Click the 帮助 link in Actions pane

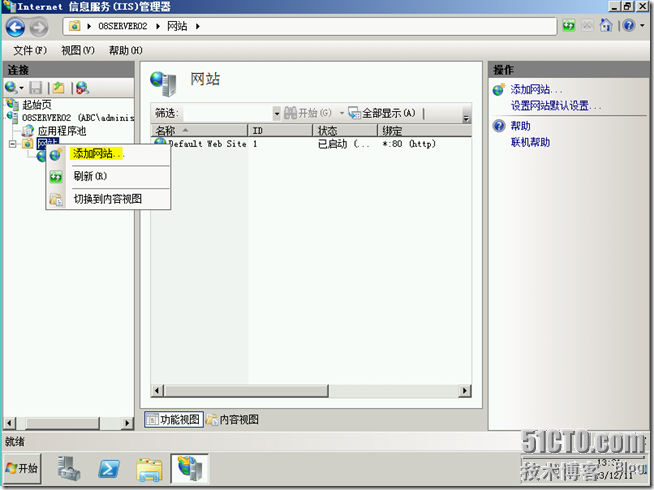[x=520, y=126]
